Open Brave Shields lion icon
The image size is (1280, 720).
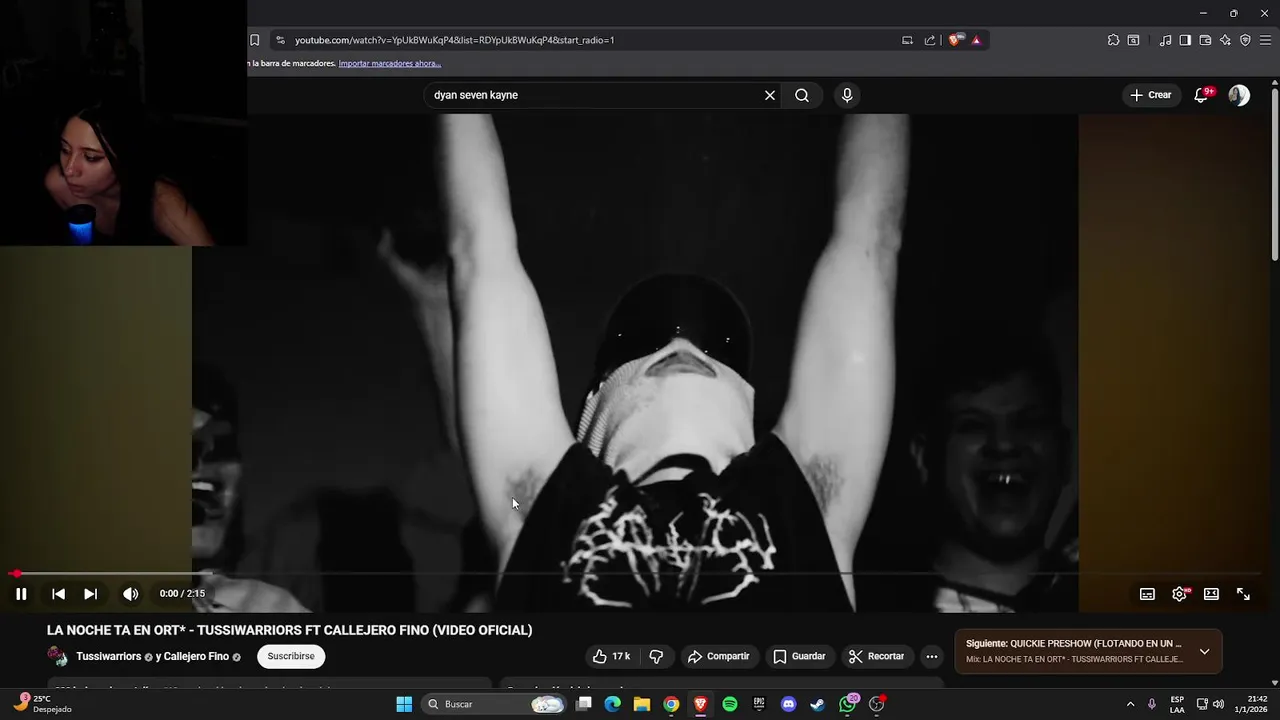pyautogui.click(x=955, y=40)
